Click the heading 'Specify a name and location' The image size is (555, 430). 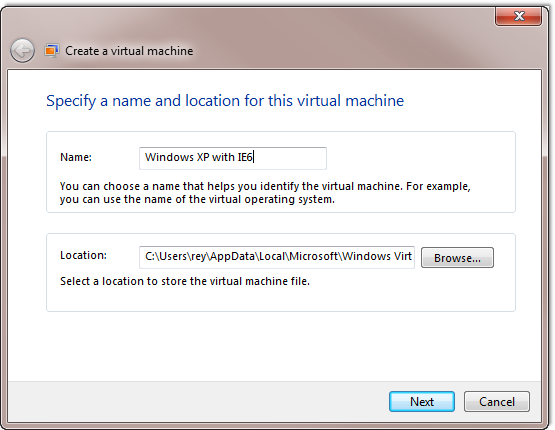pyautogui.click(x=225, y=101)
